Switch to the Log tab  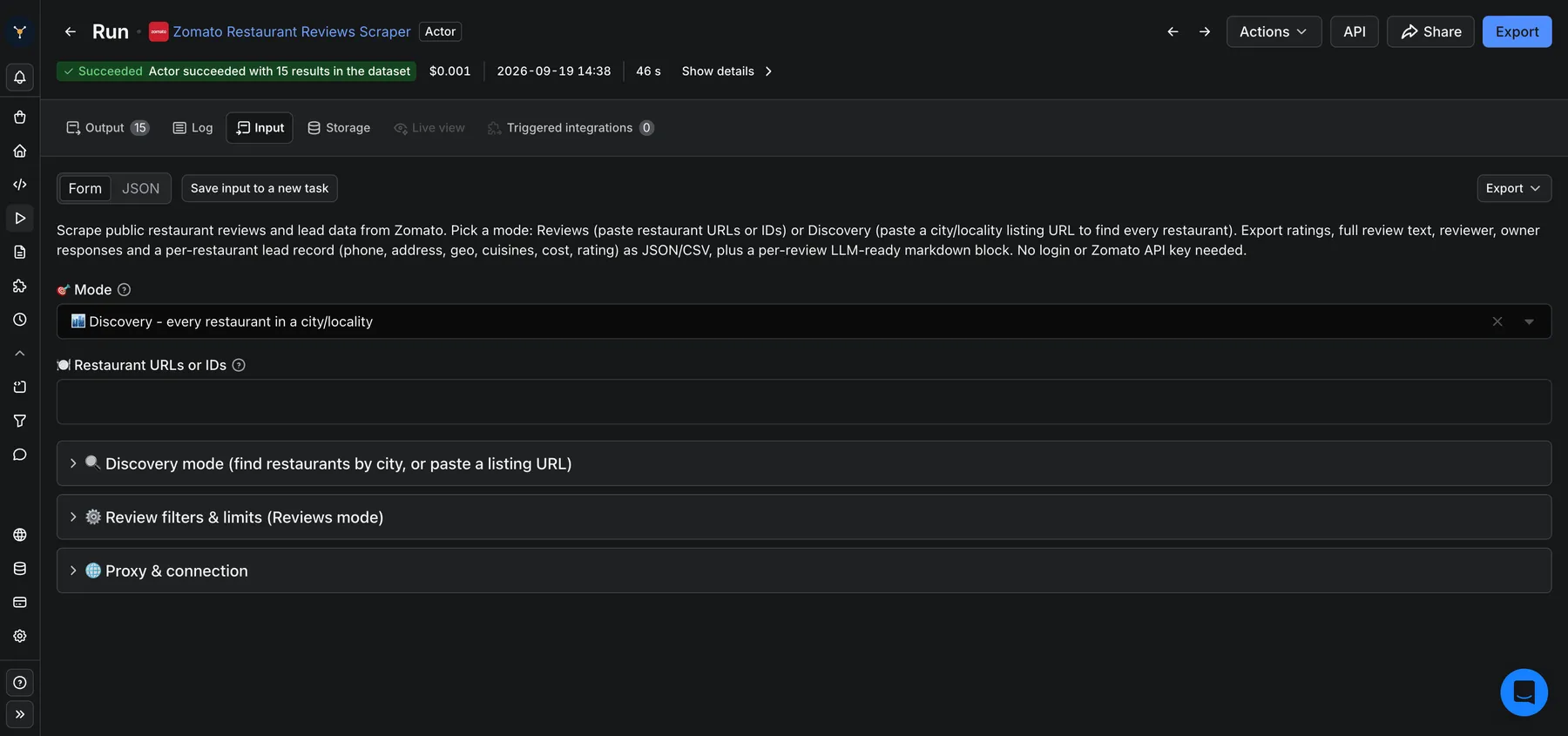(x=193, y=128)
